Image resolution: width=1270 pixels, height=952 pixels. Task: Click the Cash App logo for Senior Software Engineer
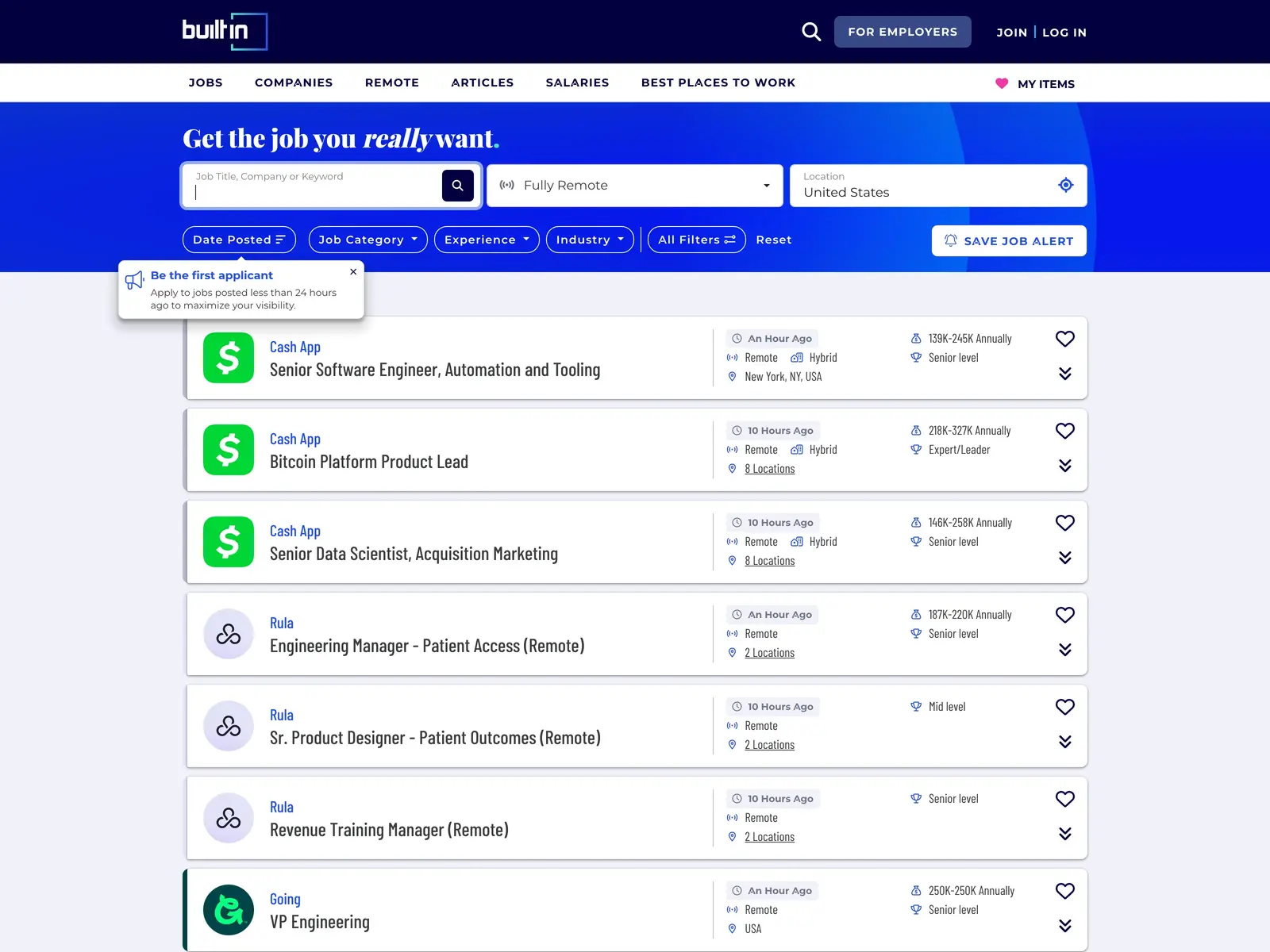tap(229, 358)
